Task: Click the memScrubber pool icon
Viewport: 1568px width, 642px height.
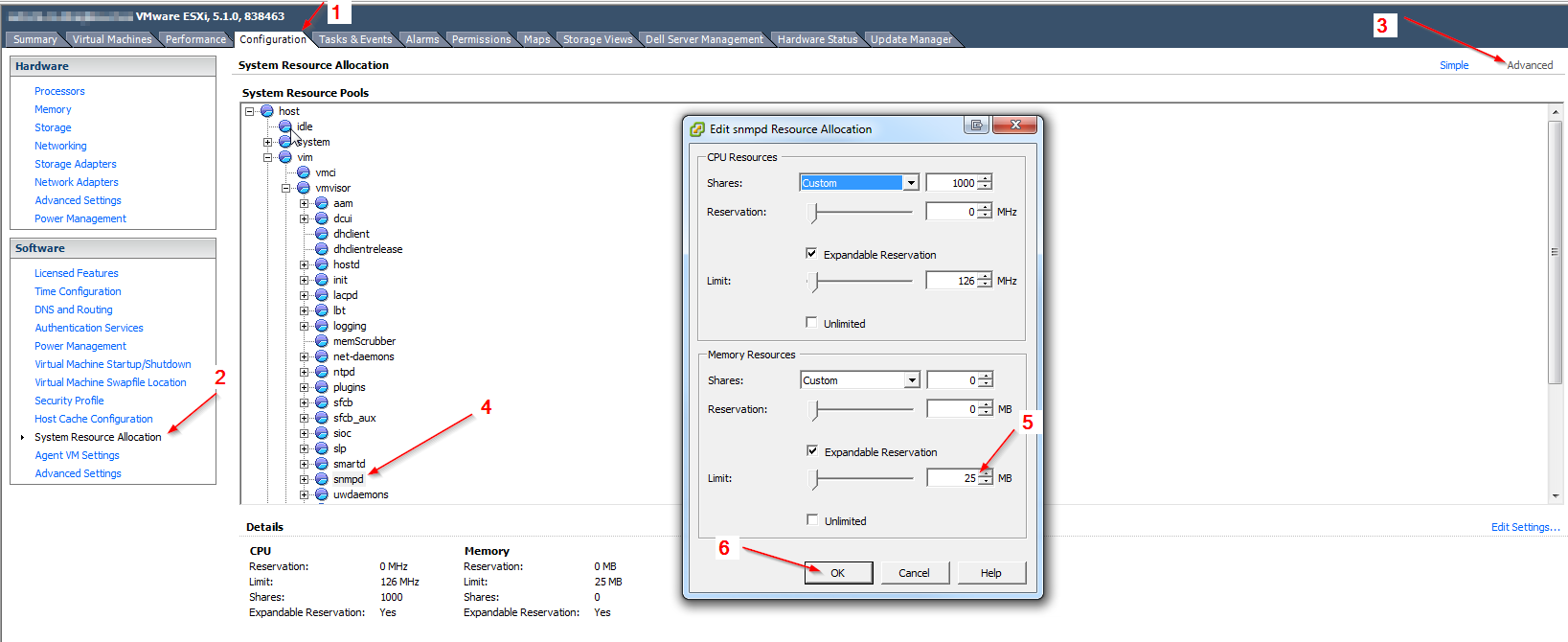Action: (322, 341)
